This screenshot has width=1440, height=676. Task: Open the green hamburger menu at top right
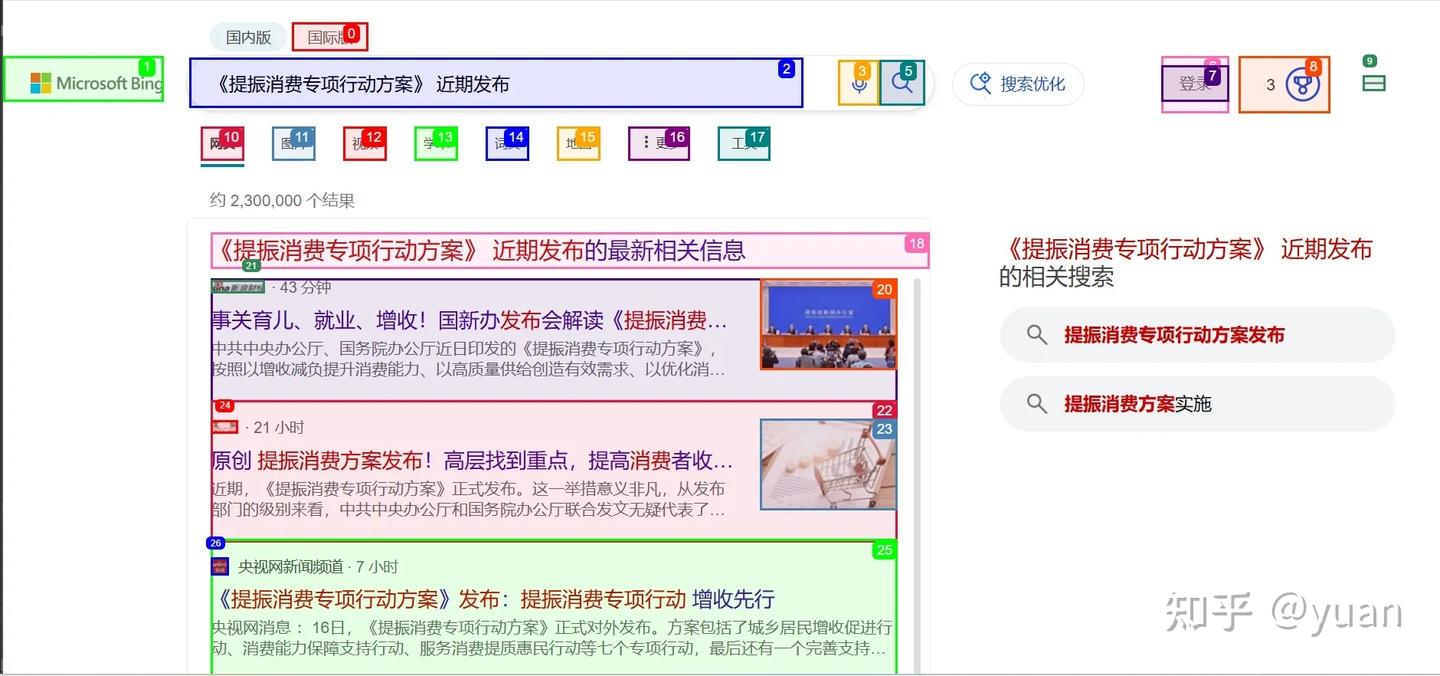point(1372,84)
